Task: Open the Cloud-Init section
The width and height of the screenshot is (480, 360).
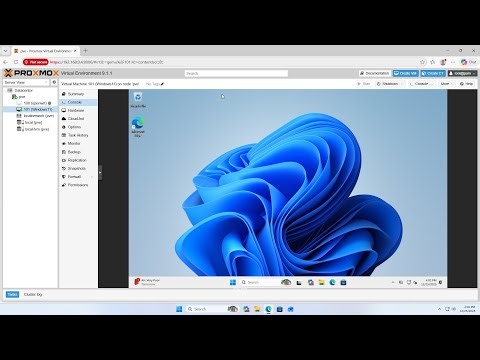Action: [x=78, y=119]
